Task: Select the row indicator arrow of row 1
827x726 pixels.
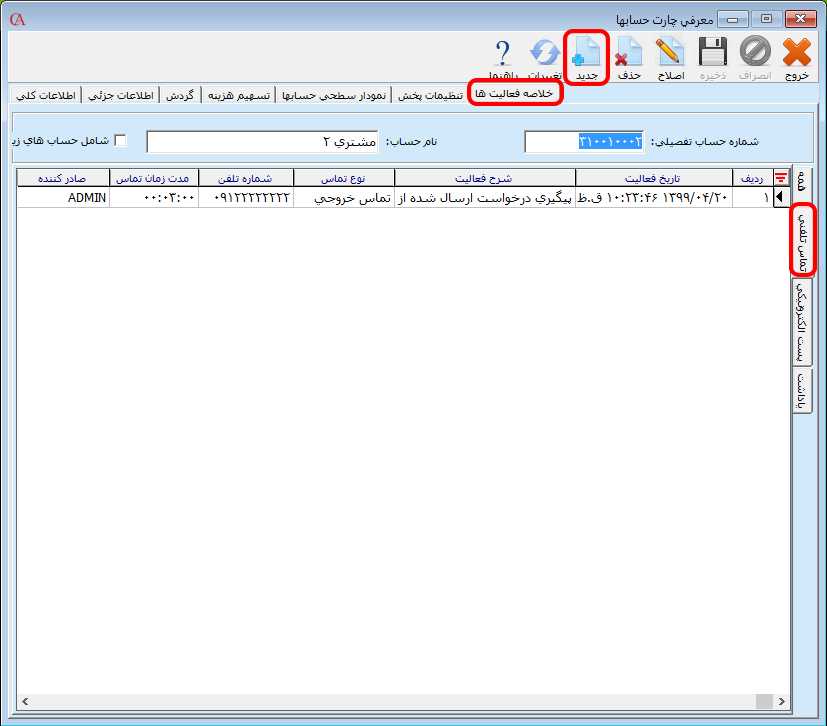Action: click(x=781, y=198)
